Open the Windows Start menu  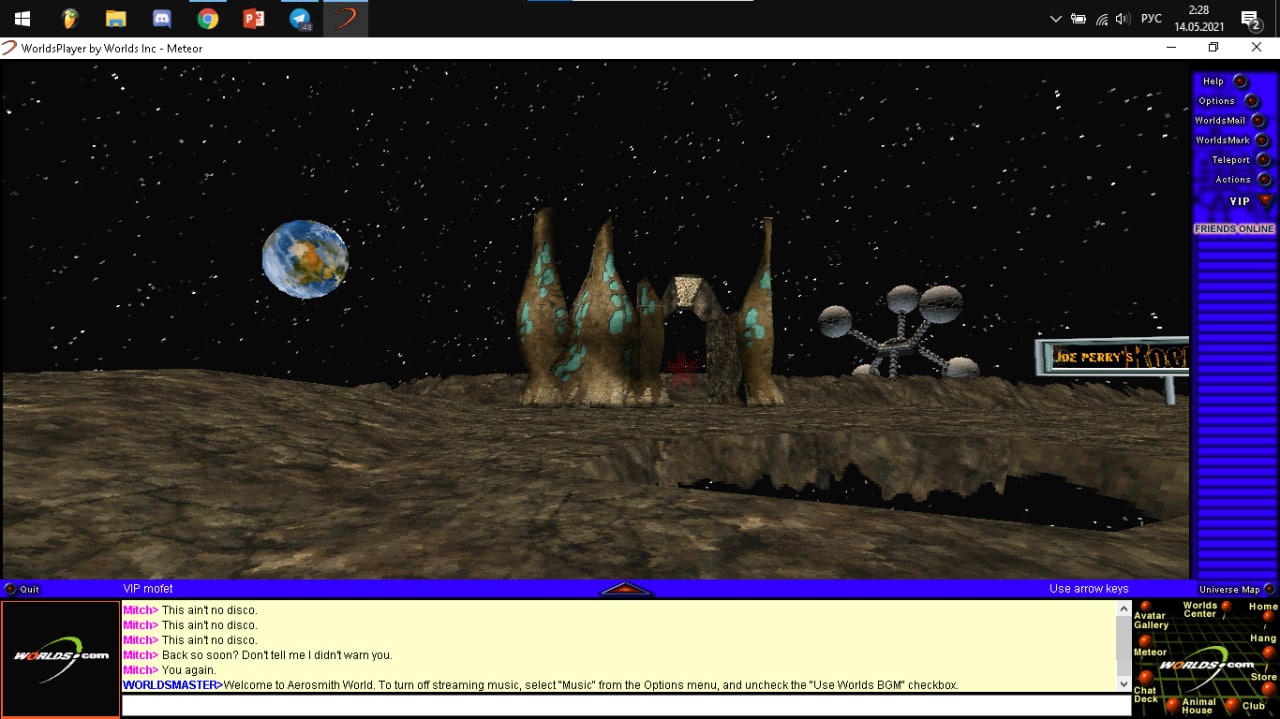click(22, 18)
